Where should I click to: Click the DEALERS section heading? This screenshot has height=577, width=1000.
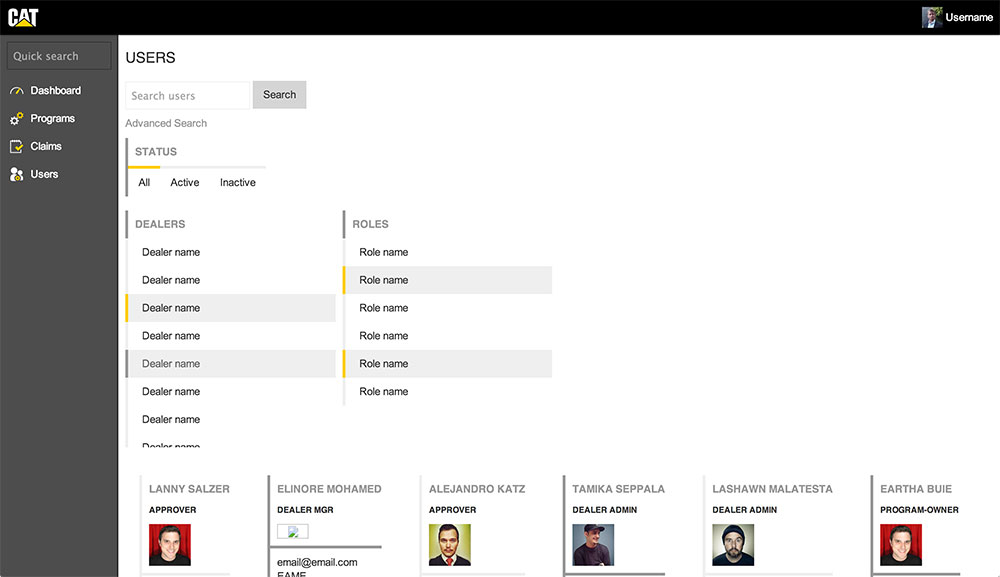160,224
